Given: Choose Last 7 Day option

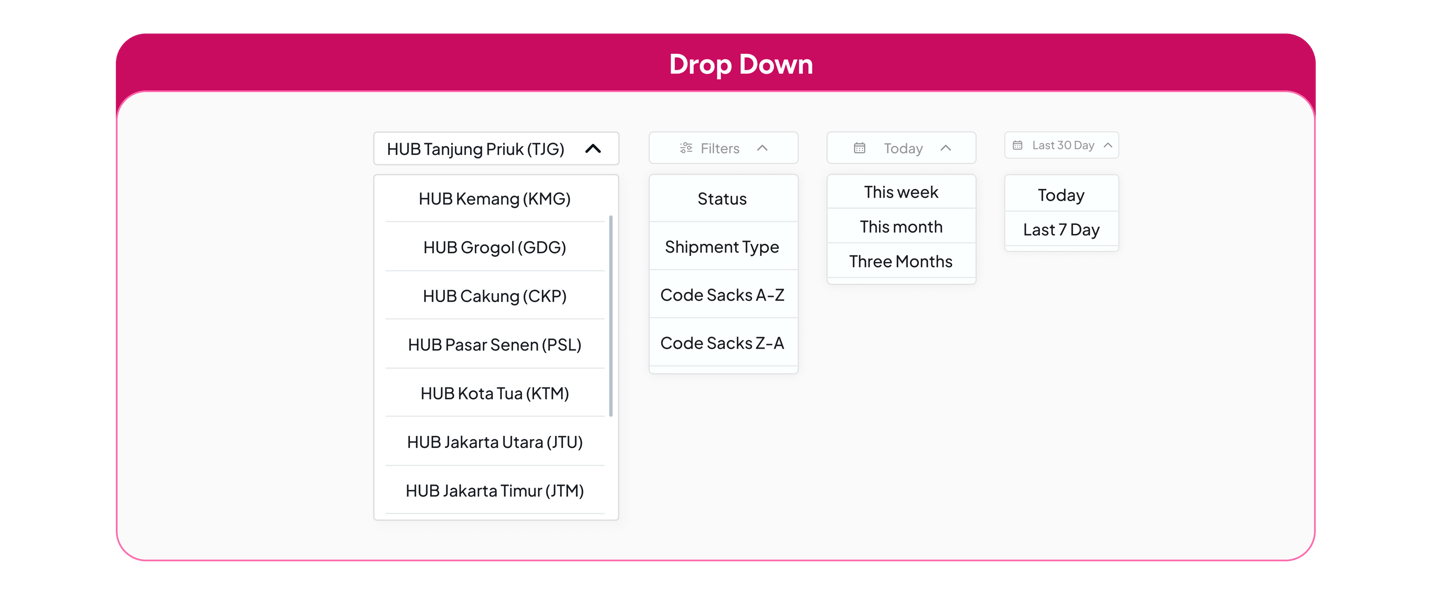Looking at the screenshot, I should [1061, 229].
